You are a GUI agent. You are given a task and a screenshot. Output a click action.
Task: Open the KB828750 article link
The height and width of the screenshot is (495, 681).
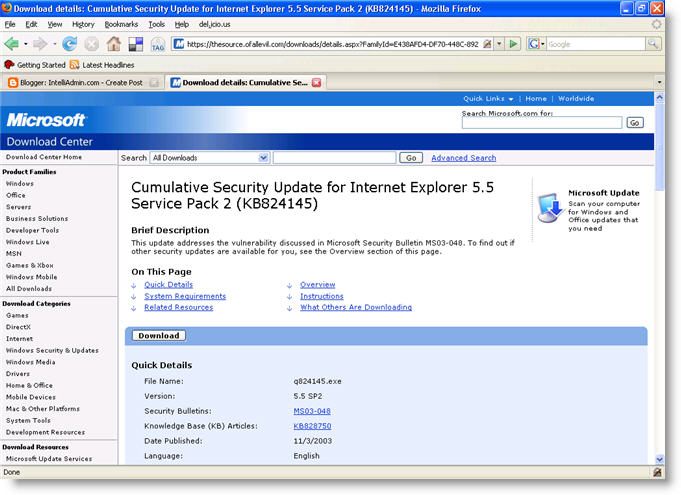(312, 426)
